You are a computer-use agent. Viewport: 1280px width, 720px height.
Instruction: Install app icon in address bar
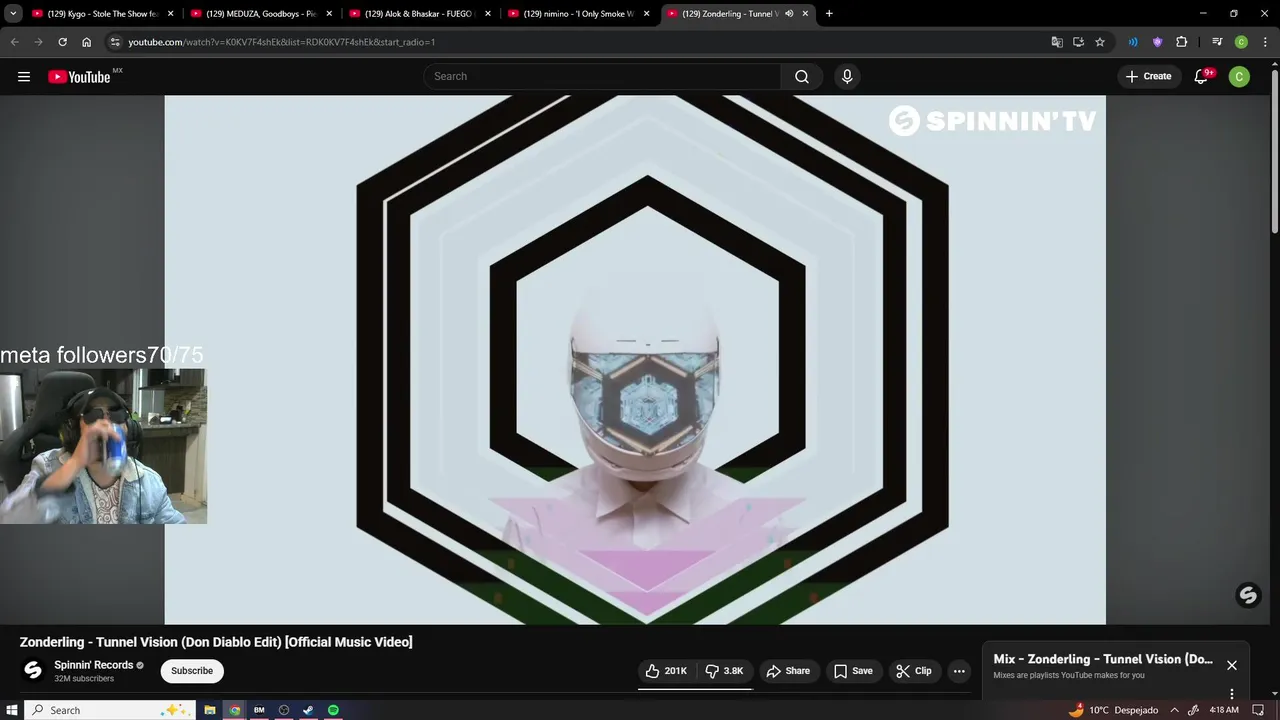point(1078,42)
